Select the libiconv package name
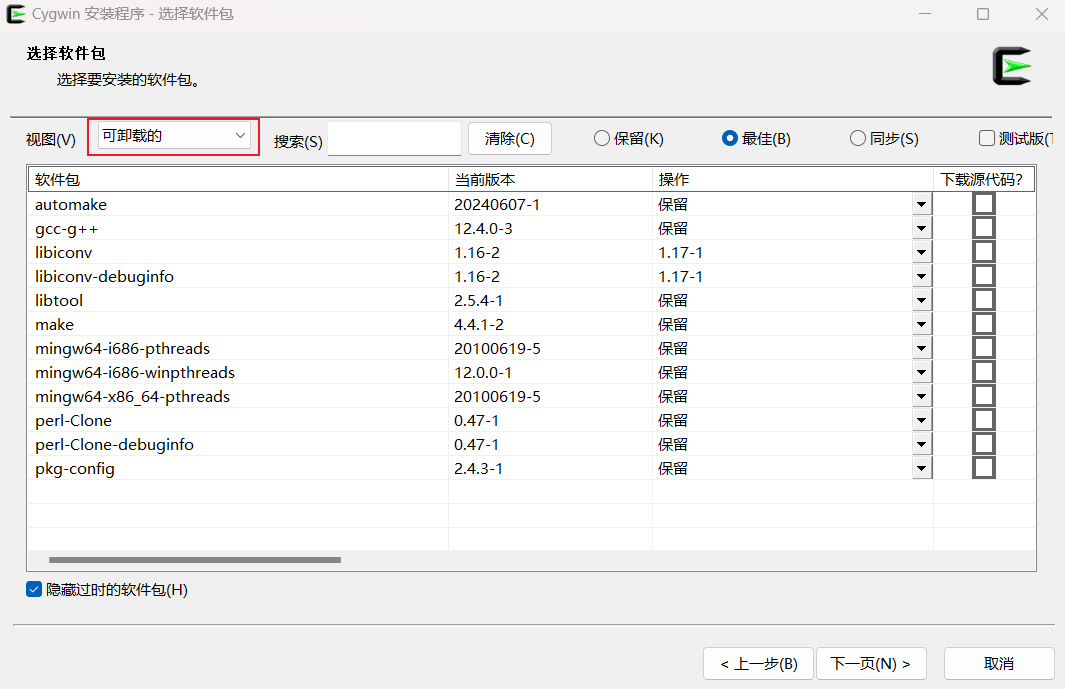Image resolution: width=1065 pixels, height=689 pixels. point(63,253)
